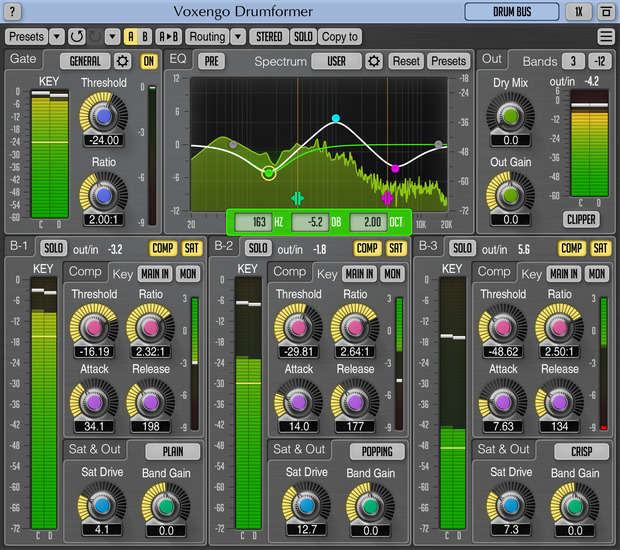The width and height of the screenshot is (620, 550).
Task: Toggle the Gate ON switch
Action: pyautogui.click(x=149, y=61)
